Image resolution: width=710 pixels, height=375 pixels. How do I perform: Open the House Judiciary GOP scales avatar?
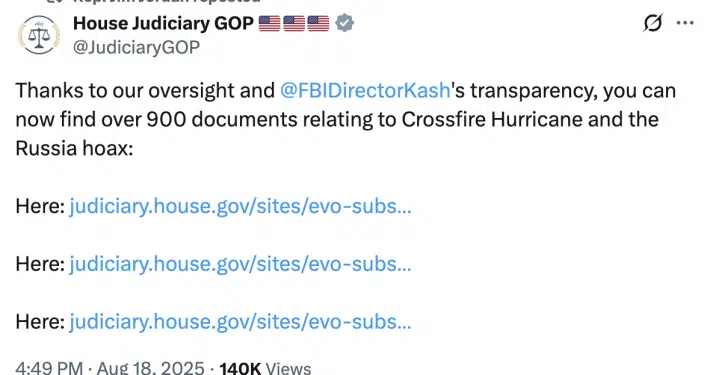coord(39,35)
